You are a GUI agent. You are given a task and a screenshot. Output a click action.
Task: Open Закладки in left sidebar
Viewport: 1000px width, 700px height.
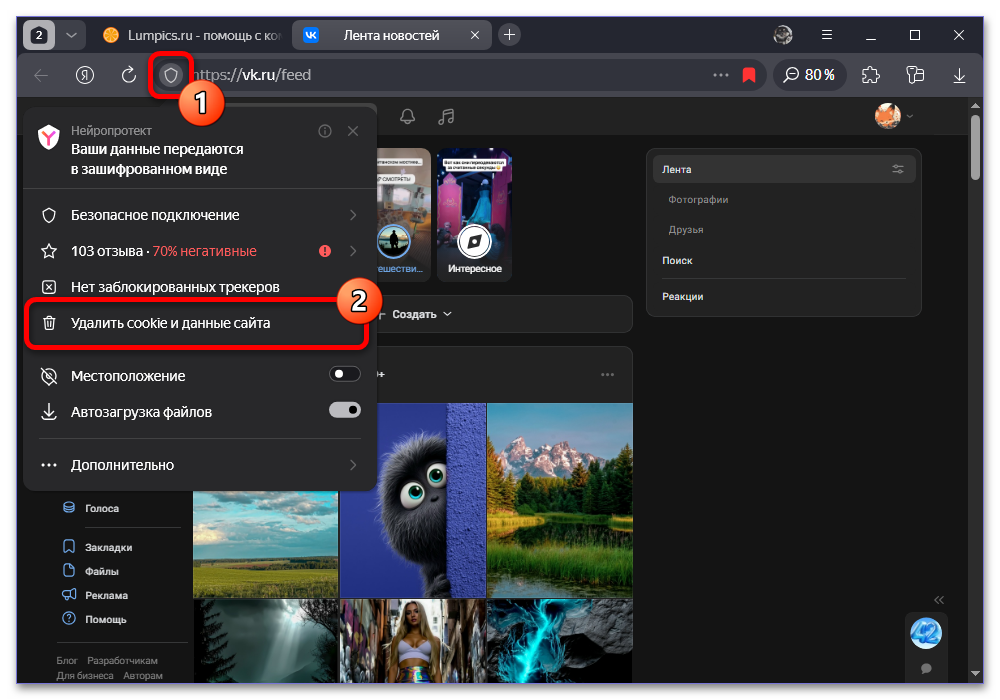pos(97,547)
